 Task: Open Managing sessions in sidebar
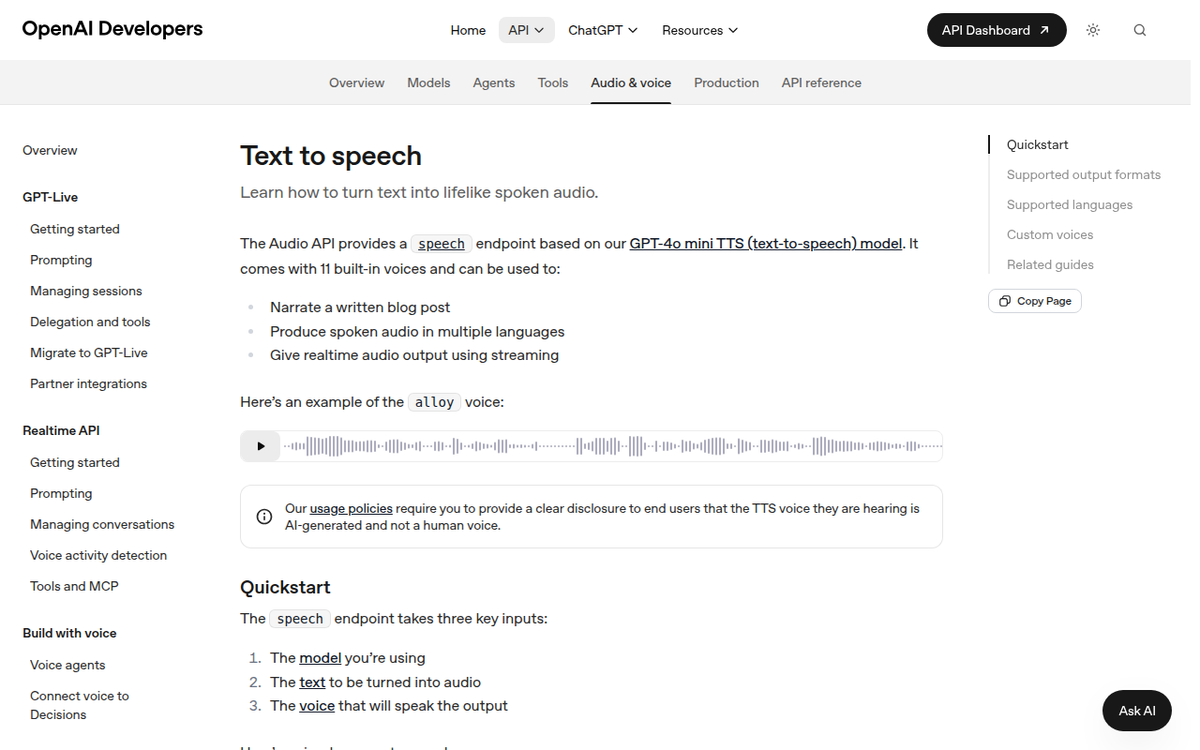[x=86, y=291]
